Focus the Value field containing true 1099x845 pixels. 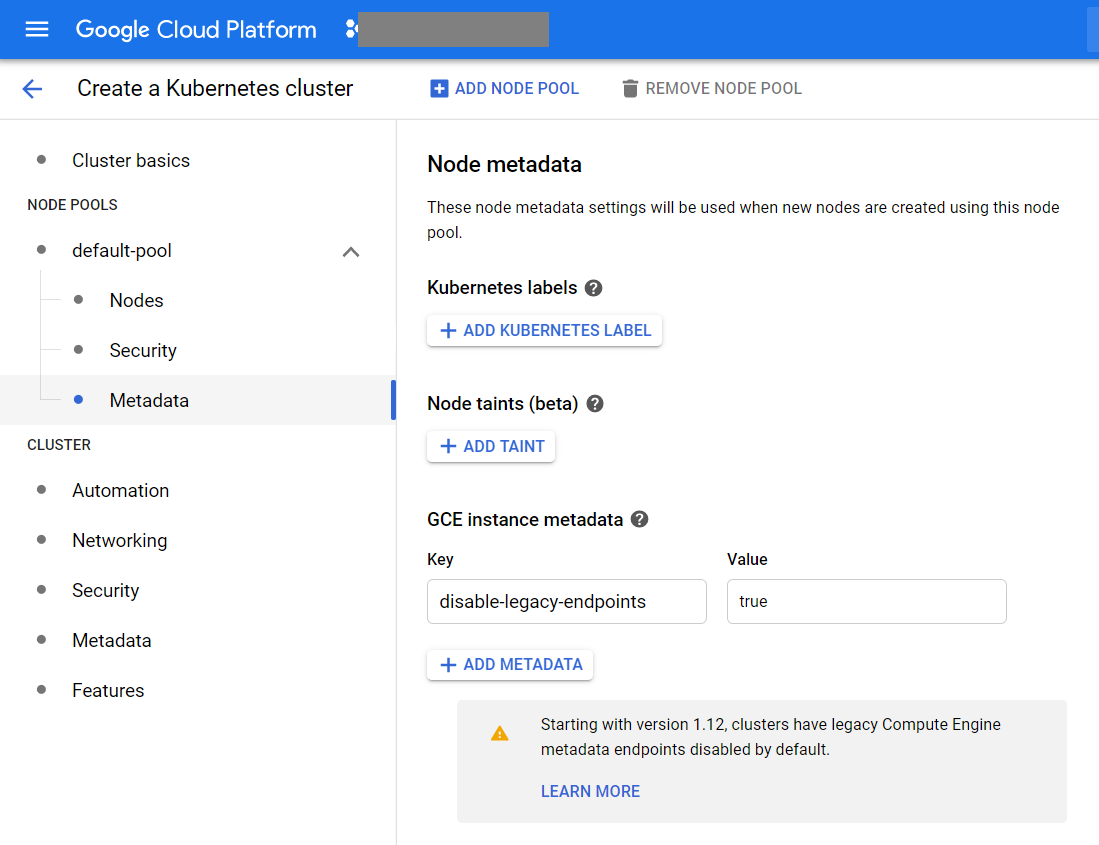coord(867,601)
